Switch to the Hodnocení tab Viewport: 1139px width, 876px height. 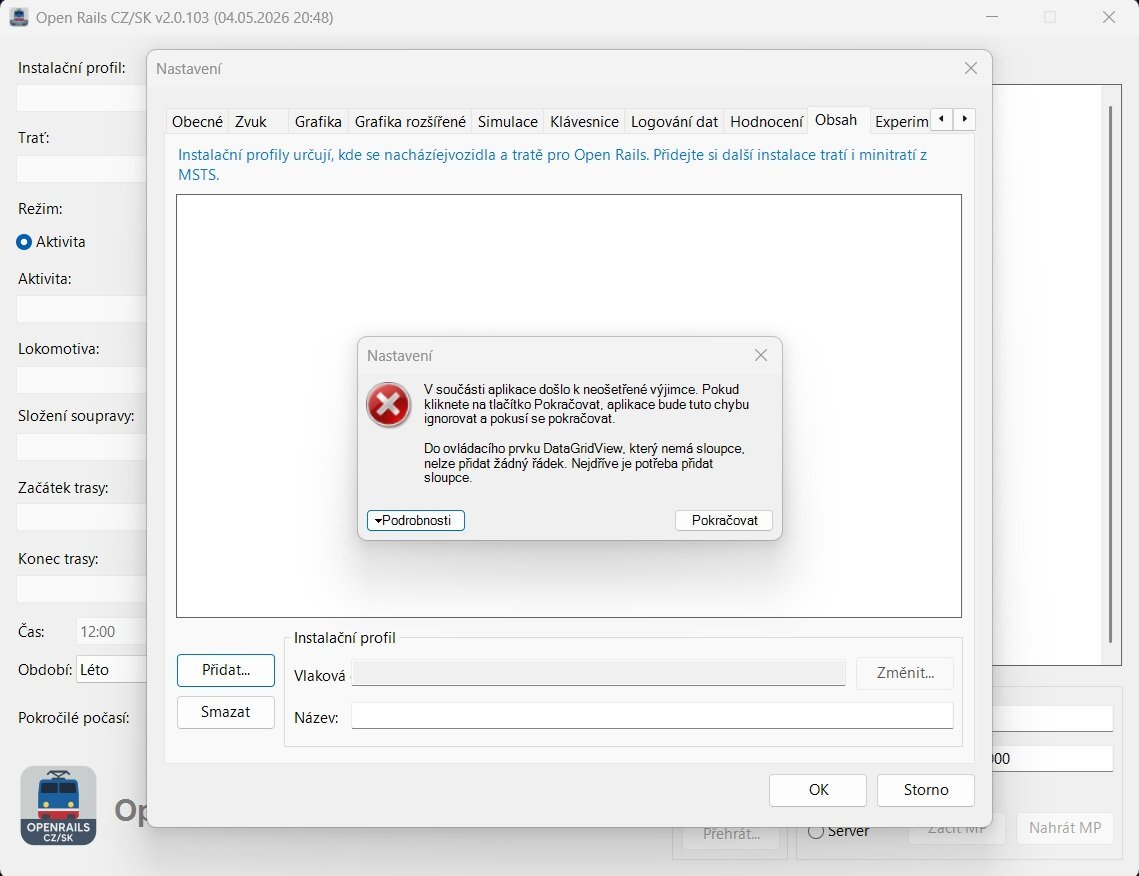(766, 121)
